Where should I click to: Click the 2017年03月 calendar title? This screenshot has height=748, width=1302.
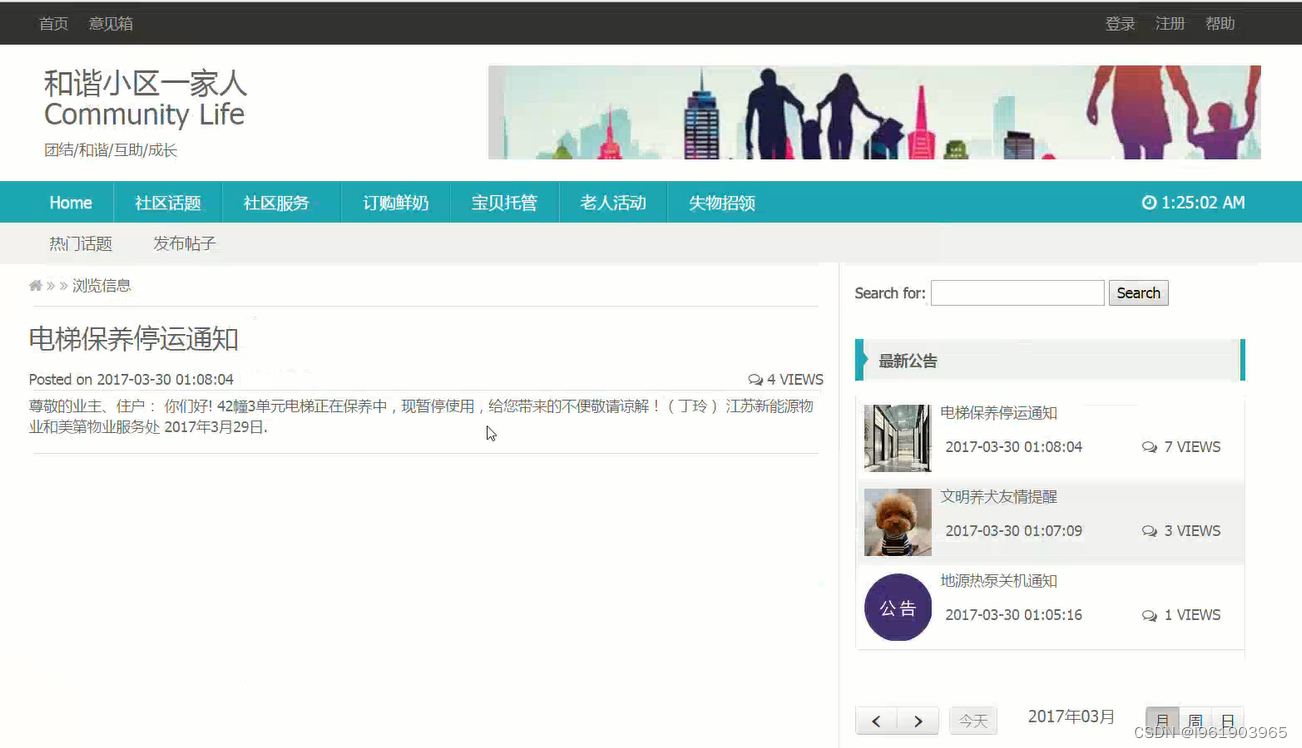click(x=1071, y=717)
